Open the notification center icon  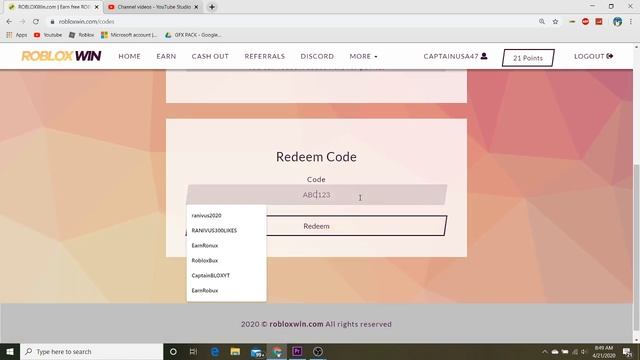tap(627, 351)
